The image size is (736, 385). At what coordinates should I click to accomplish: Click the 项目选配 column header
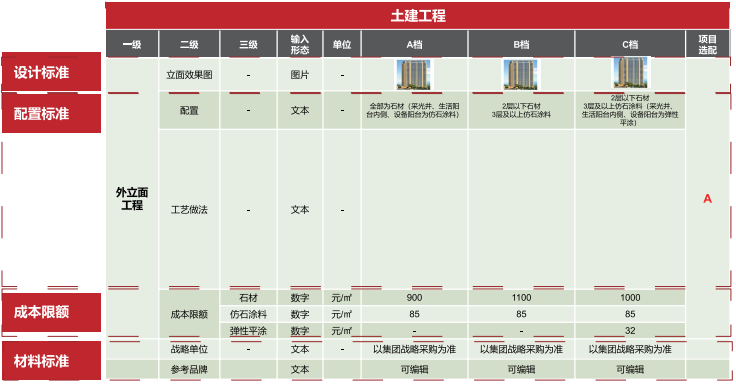707,44
